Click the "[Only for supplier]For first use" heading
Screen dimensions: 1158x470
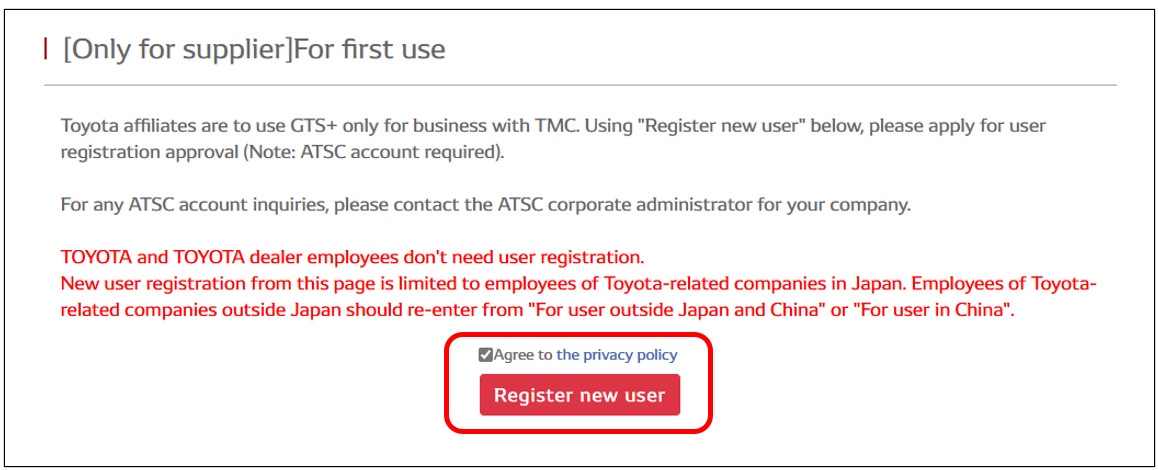pyautogui.click(x=254, y=49)
